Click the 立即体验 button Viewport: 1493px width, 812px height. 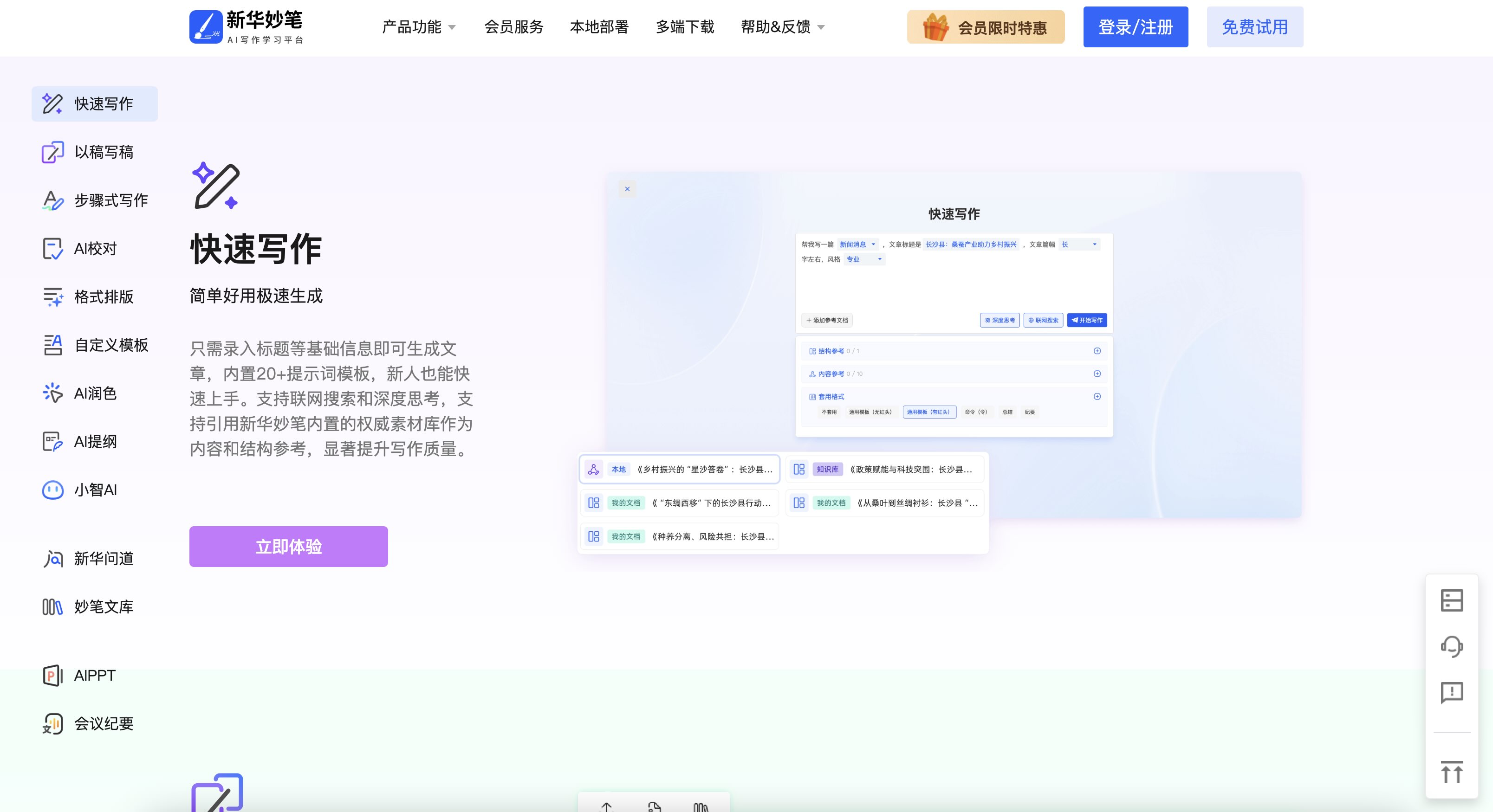coord(289,547)
